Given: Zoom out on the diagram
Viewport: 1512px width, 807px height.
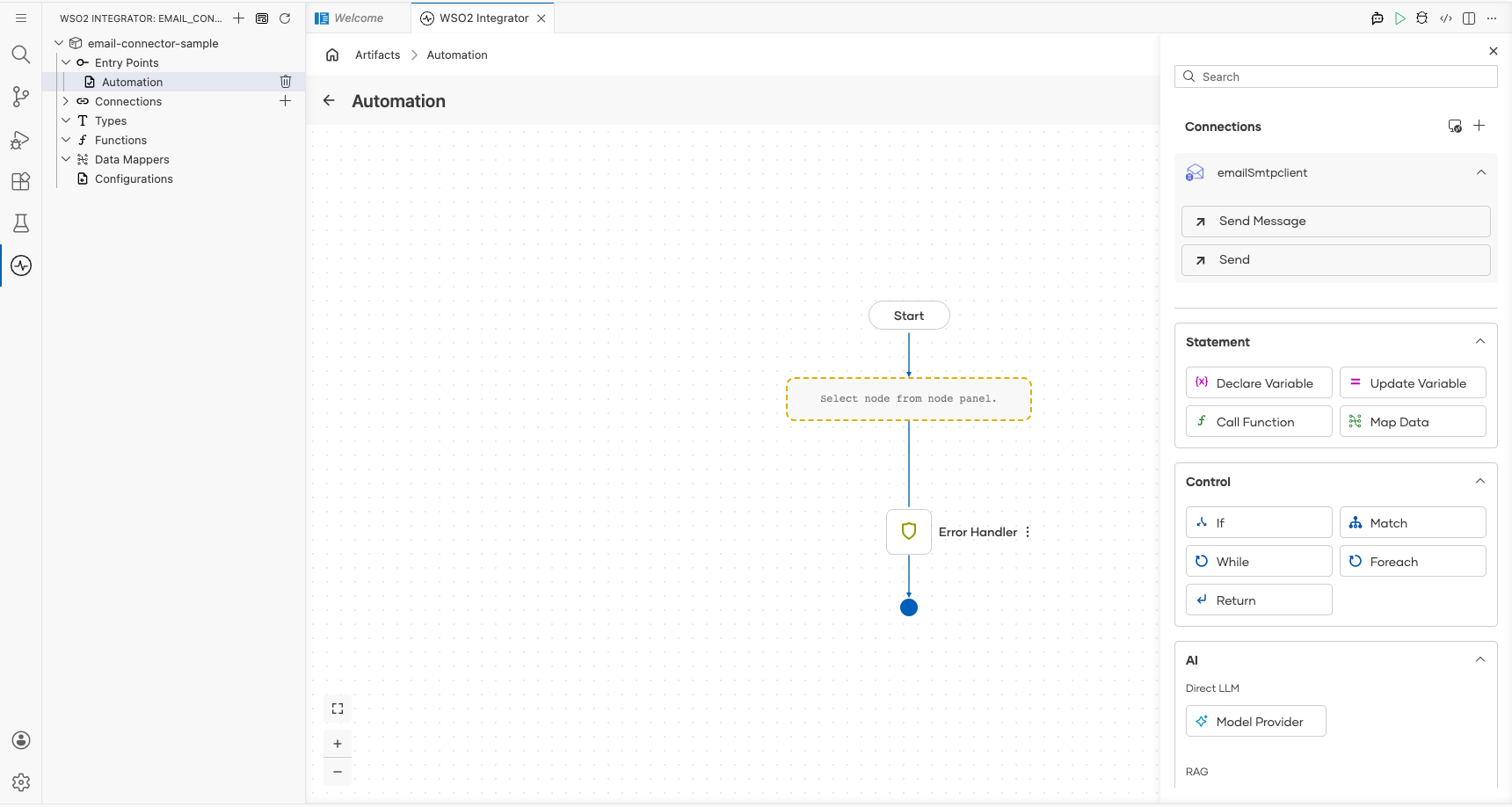Looking at the screenshot, I should pos(338,772).
